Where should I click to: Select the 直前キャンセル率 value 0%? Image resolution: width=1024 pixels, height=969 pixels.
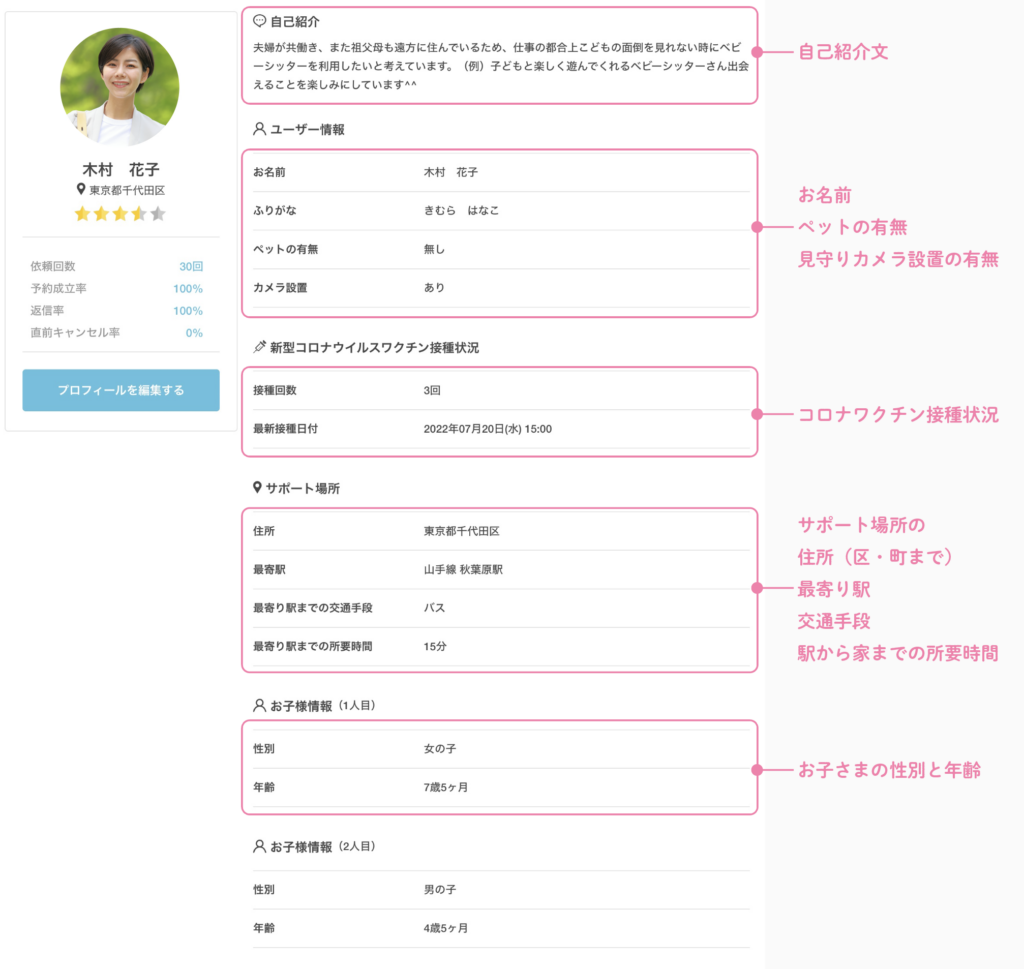point(194,333)
